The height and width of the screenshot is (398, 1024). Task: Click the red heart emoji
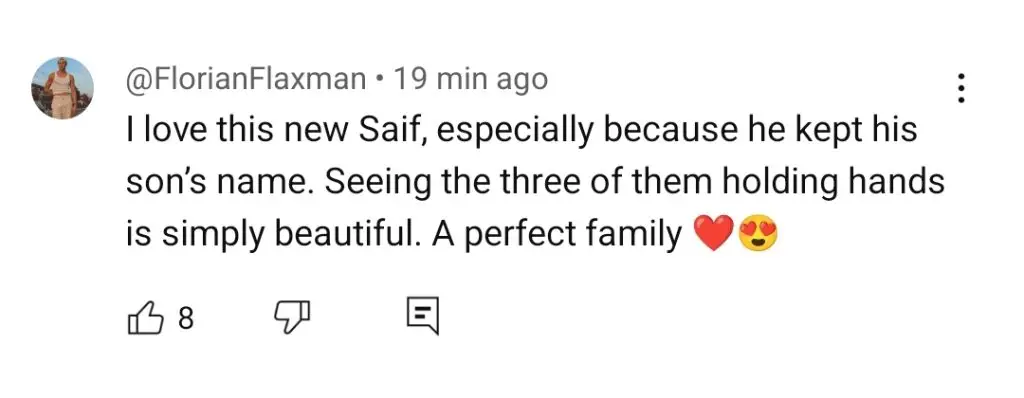pos(713,235)
